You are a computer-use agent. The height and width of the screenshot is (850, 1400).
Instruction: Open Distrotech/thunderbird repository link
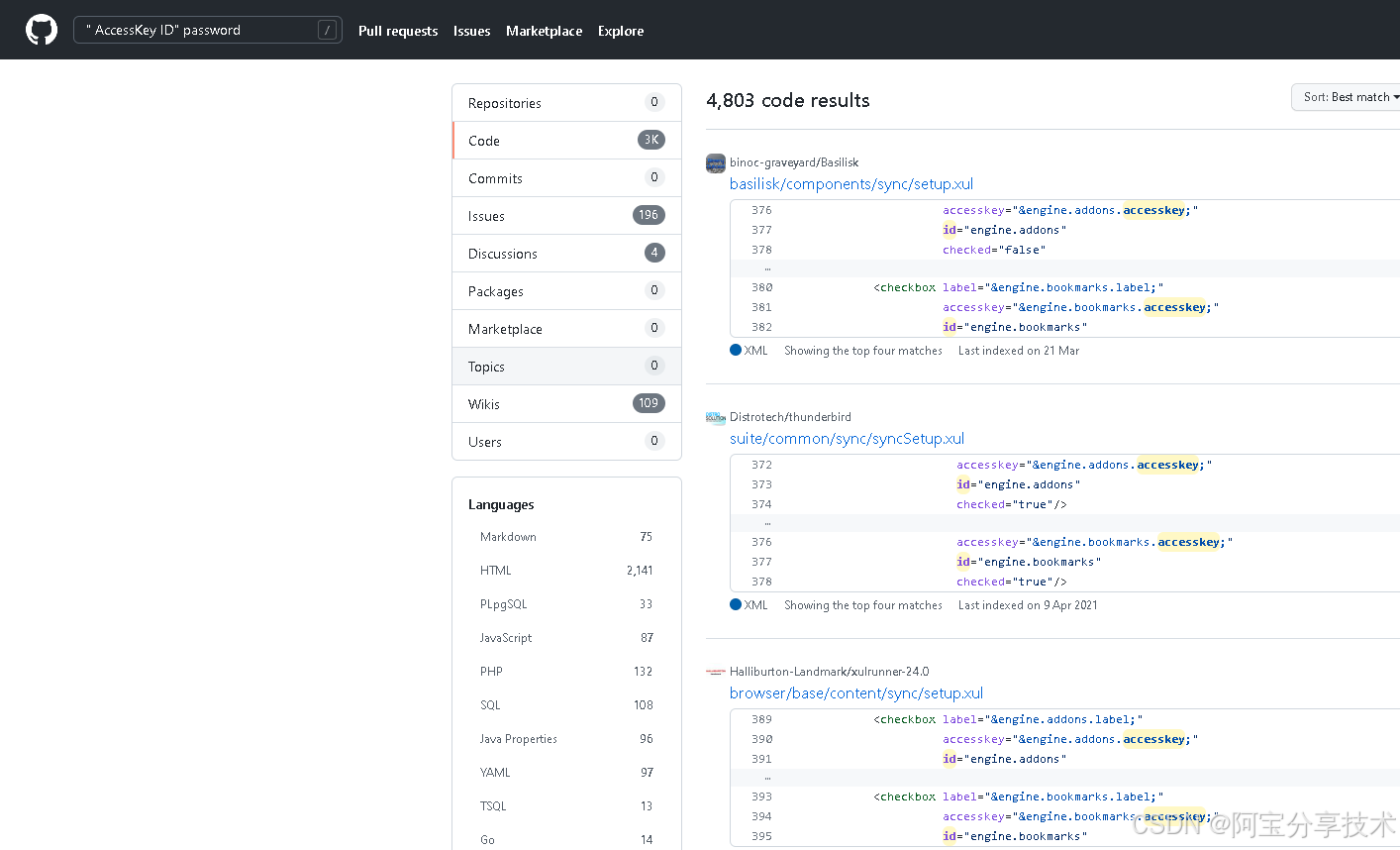(x=790, y=417)
